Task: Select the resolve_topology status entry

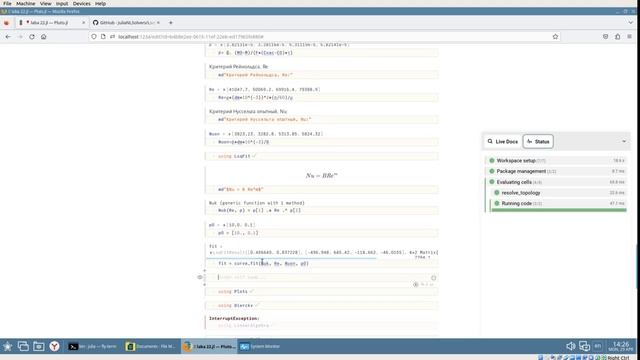Action: point(559,193)
